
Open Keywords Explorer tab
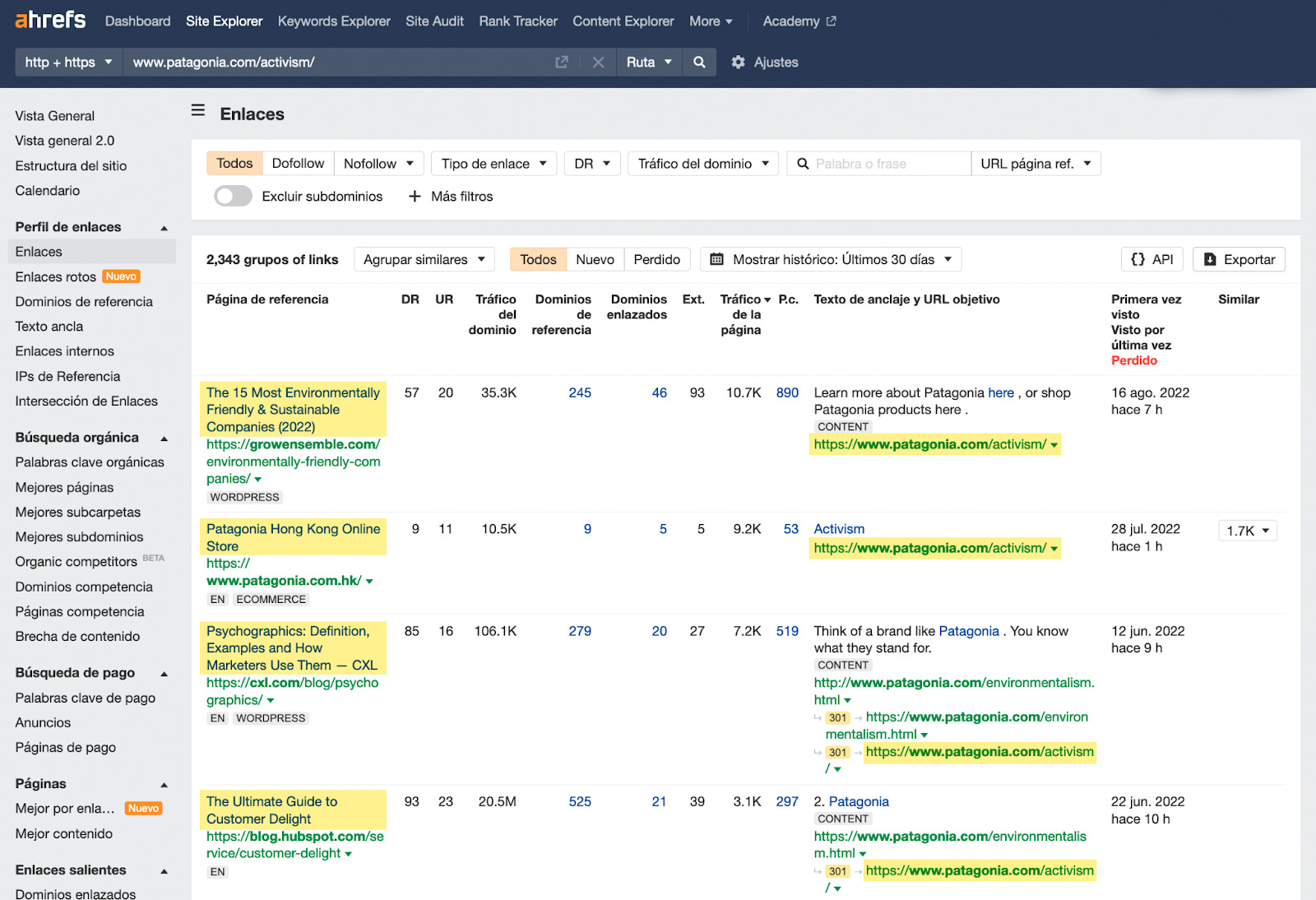(334, 21)
